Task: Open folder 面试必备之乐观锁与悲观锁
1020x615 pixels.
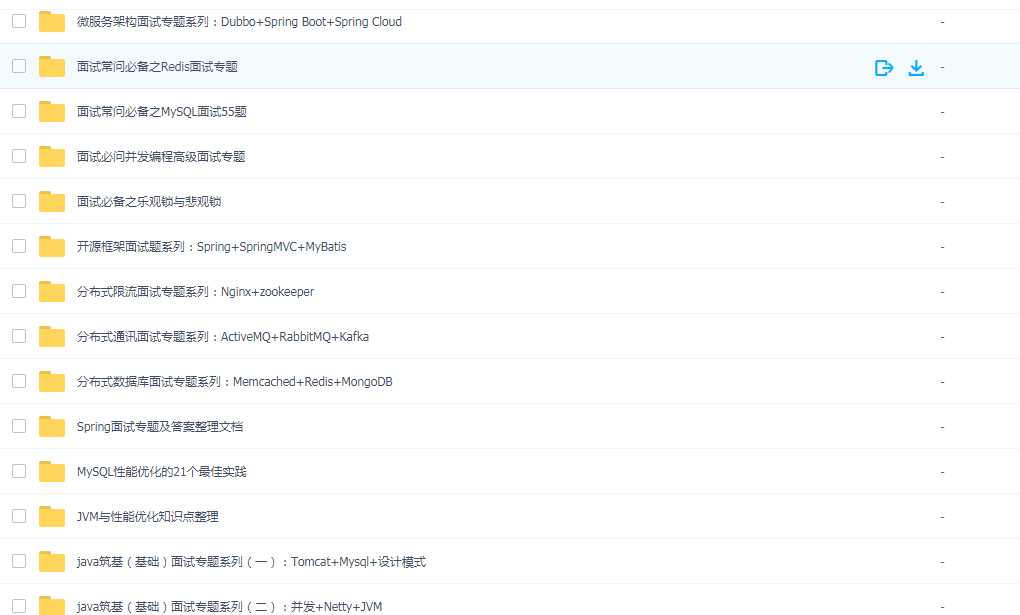Action: coord(149,201)
